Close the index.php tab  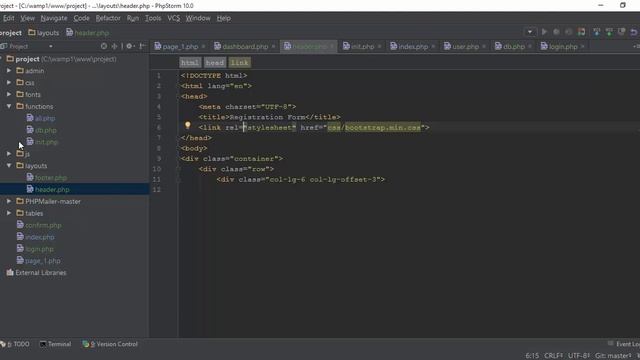[x=433, y=47]
